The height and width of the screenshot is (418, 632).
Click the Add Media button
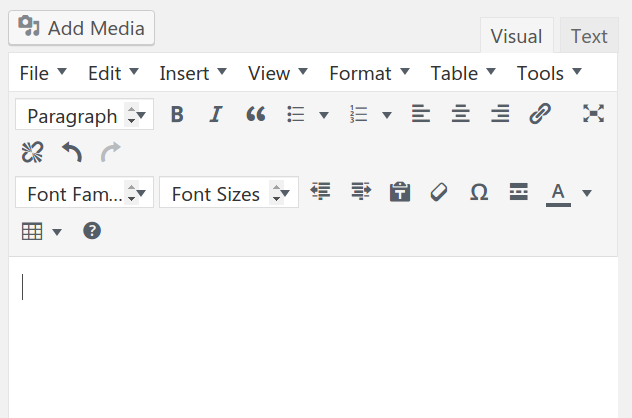tap(82, 28)
